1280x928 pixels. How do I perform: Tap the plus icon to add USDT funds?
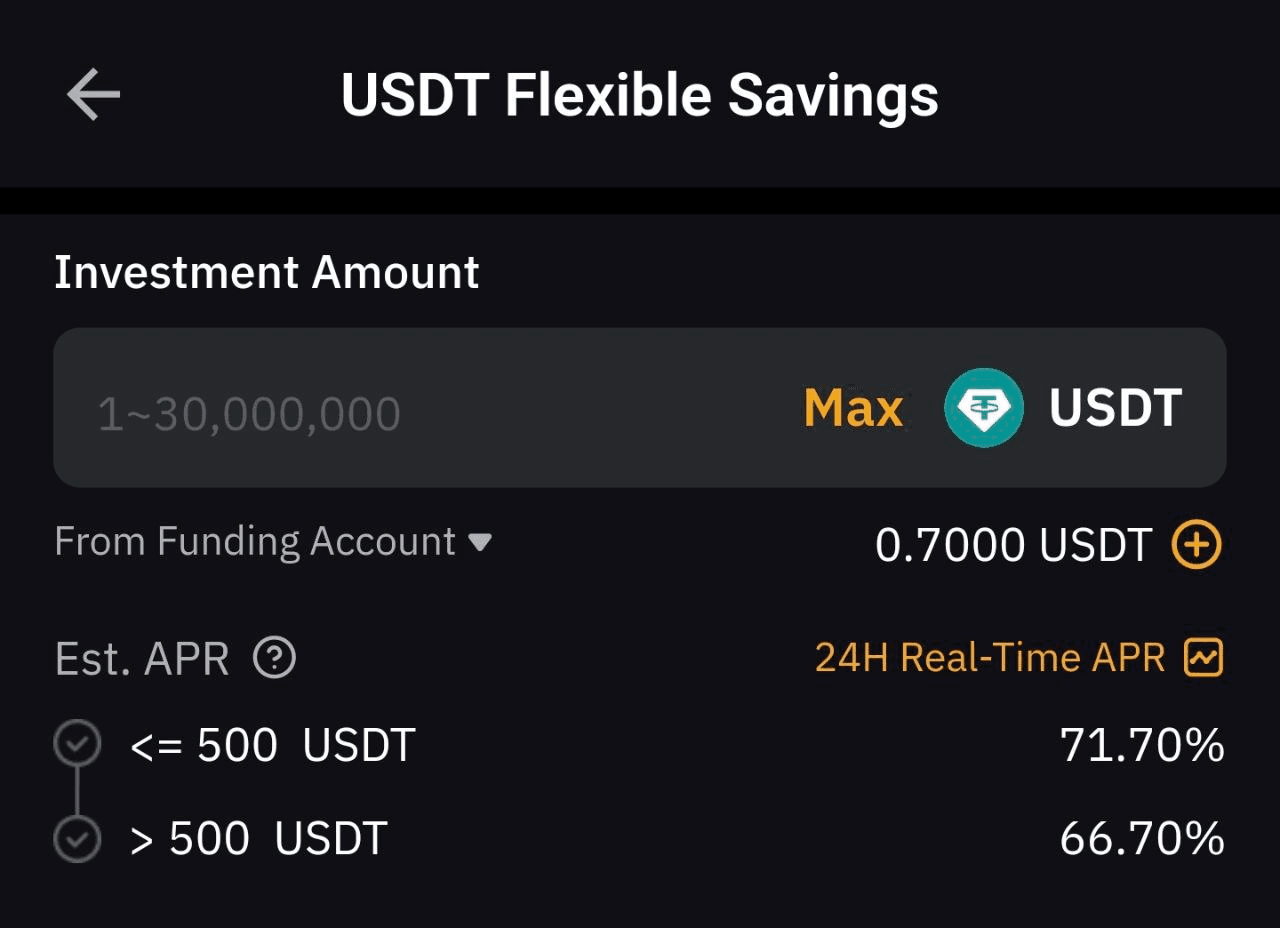pos(1197,545)
